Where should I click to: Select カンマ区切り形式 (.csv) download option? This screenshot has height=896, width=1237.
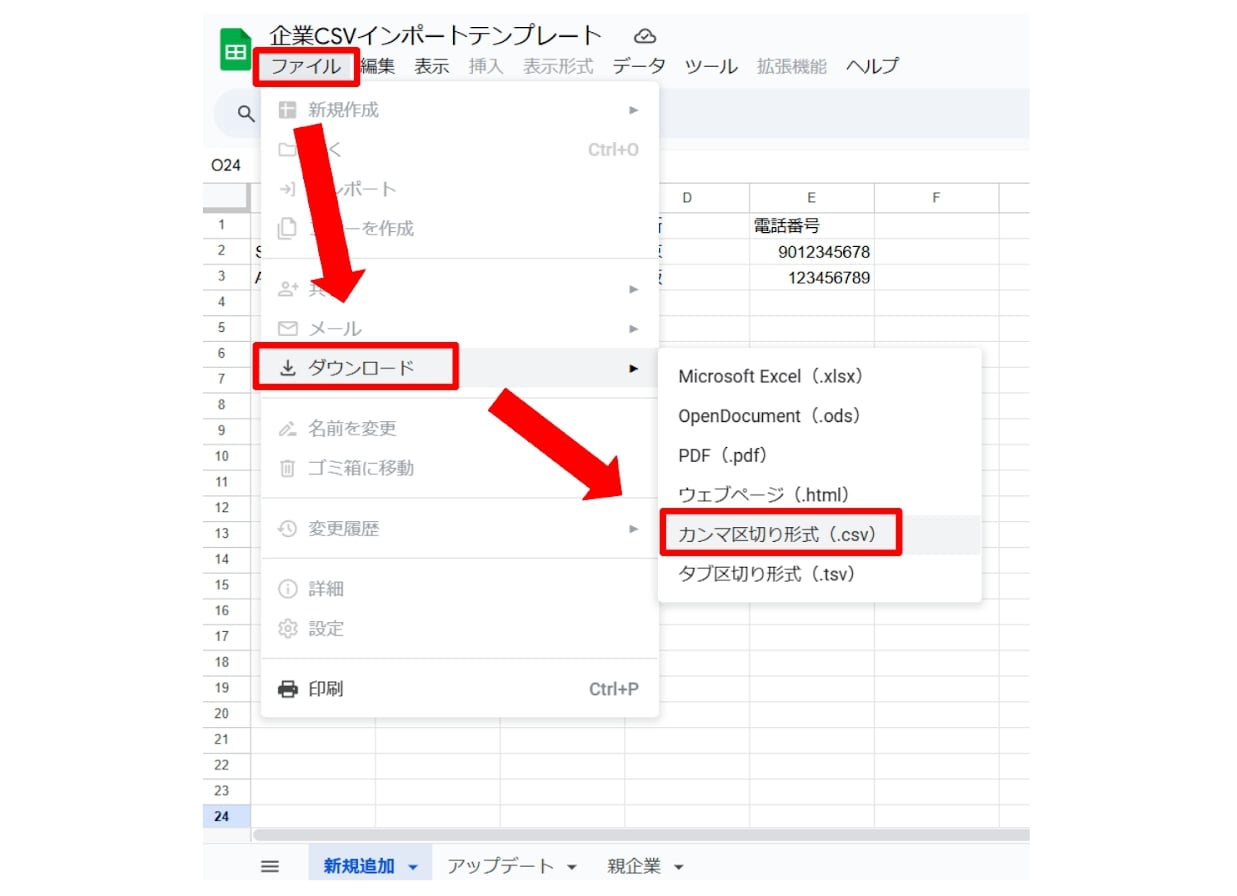tap(777, 535)
